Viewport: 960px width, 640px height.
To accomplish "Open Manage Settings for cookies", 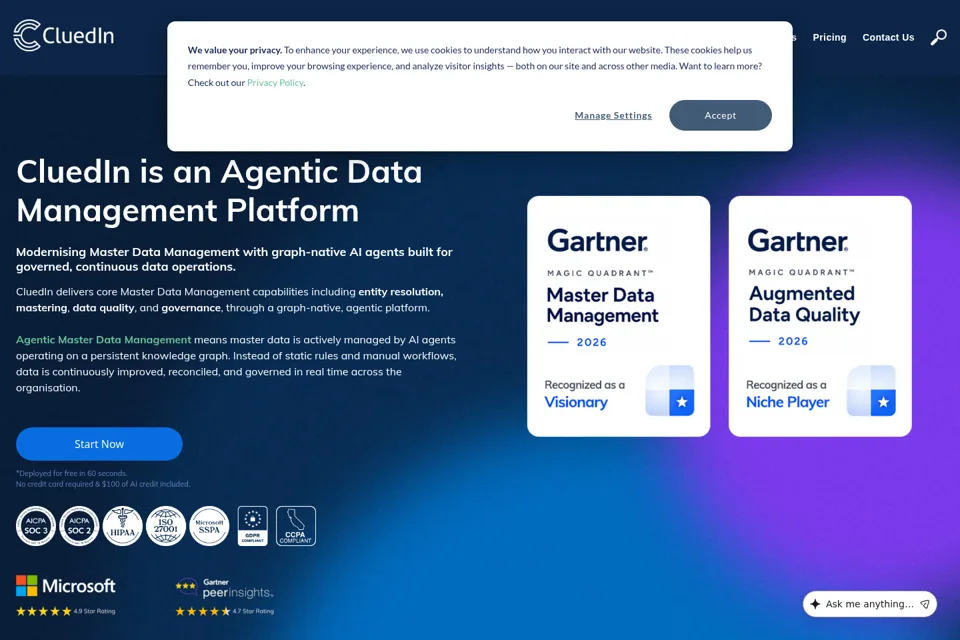I will tap(613, 115).
